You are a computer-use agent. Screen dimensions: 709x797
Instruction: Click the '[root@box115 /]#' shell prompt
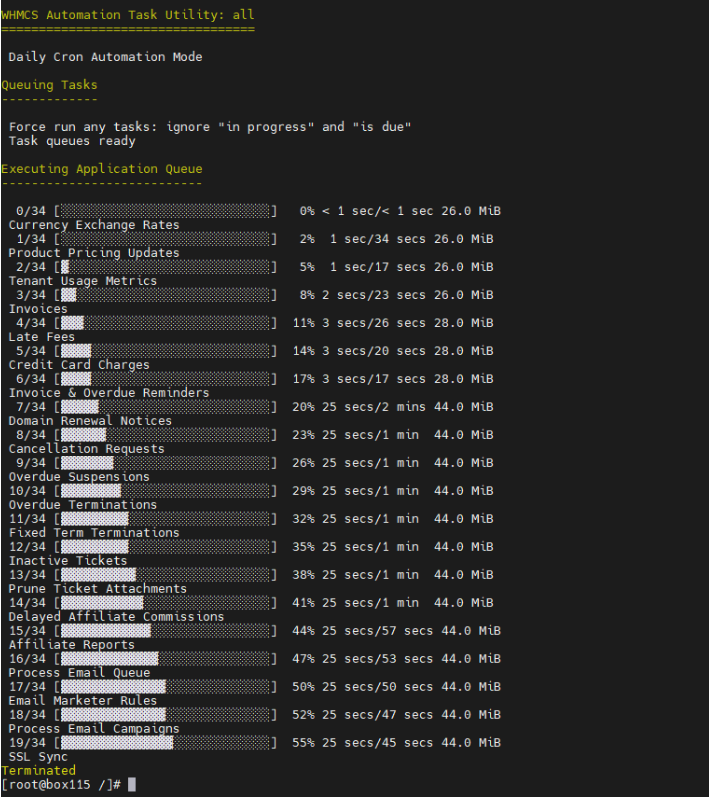(60, 784)
